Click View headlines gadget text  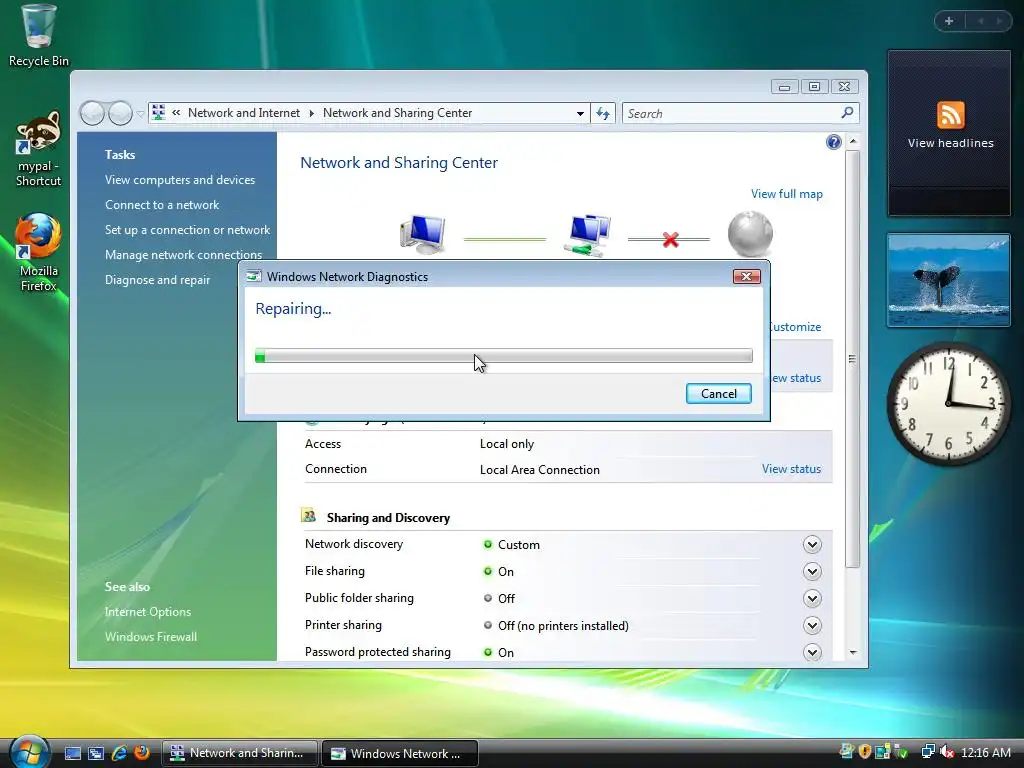point(950,143)
